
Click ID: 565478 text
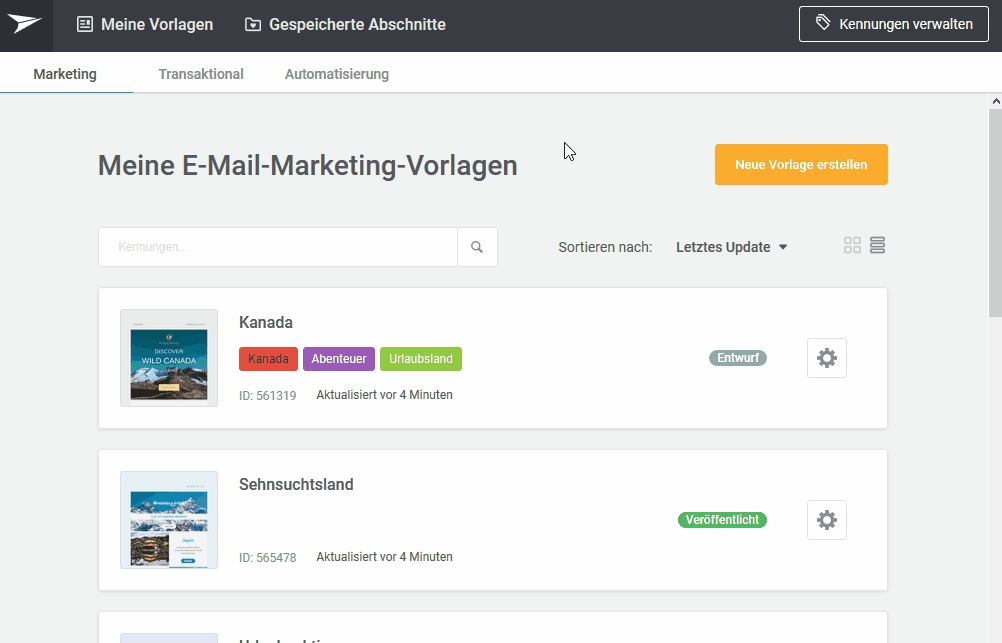[x=268, y=557]
